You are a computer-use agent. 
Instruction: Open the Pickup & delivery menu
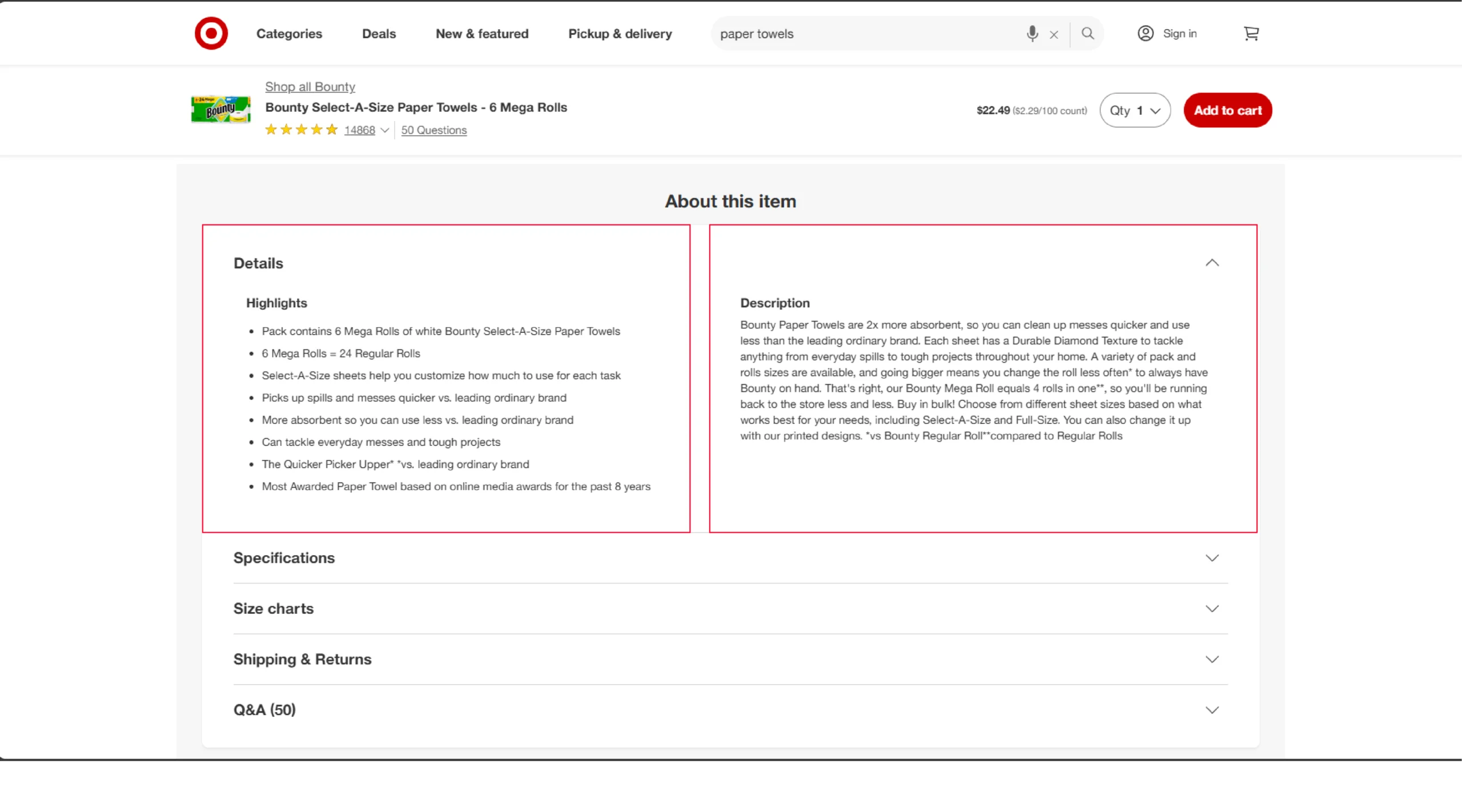[x=620, y=34]
